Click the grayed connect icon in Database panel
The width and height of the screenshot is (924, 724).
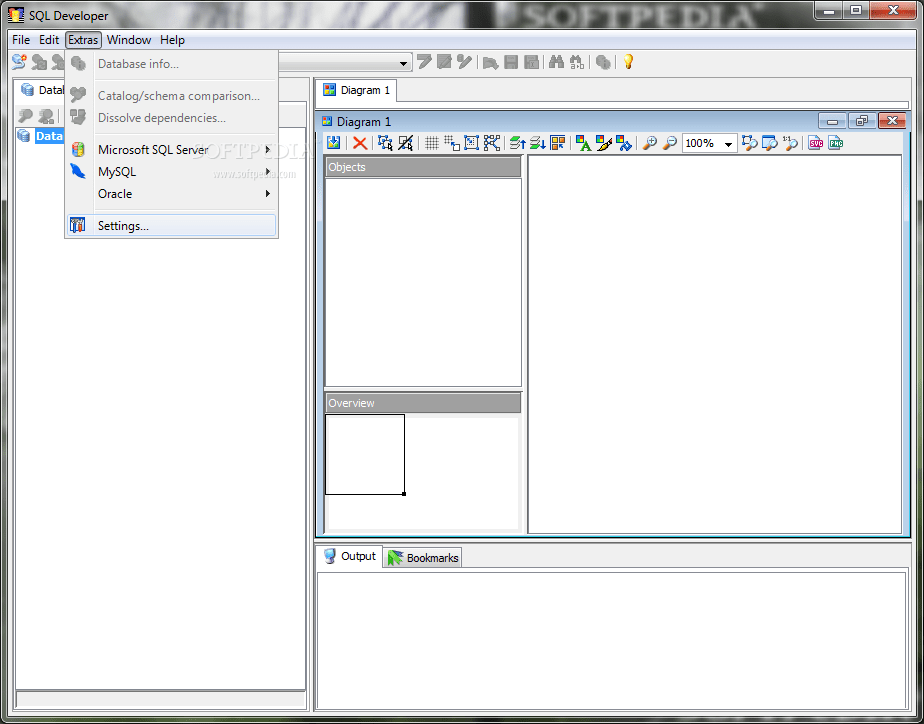pyautogui.click(x=25, y=115)
